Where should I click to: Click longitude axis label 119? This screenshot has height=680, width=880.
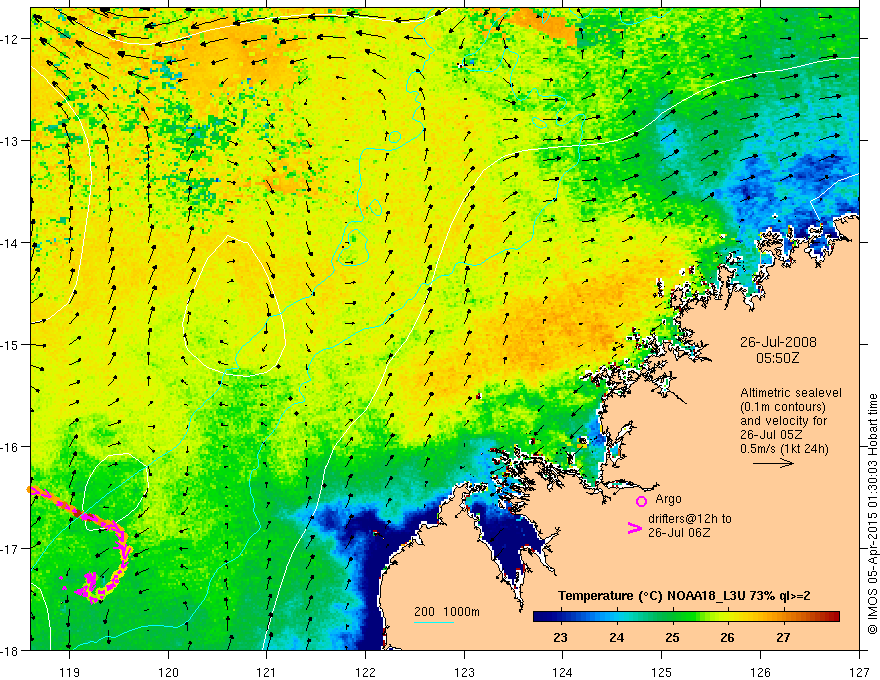coord(69,672)
